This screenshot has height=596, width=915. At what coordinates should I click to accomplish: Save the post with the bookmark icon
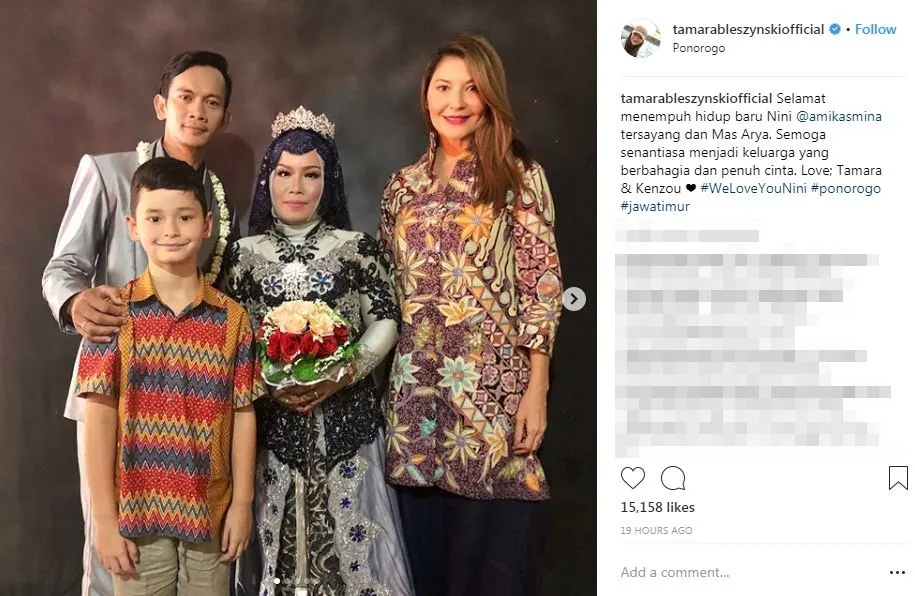pos(898,478)
